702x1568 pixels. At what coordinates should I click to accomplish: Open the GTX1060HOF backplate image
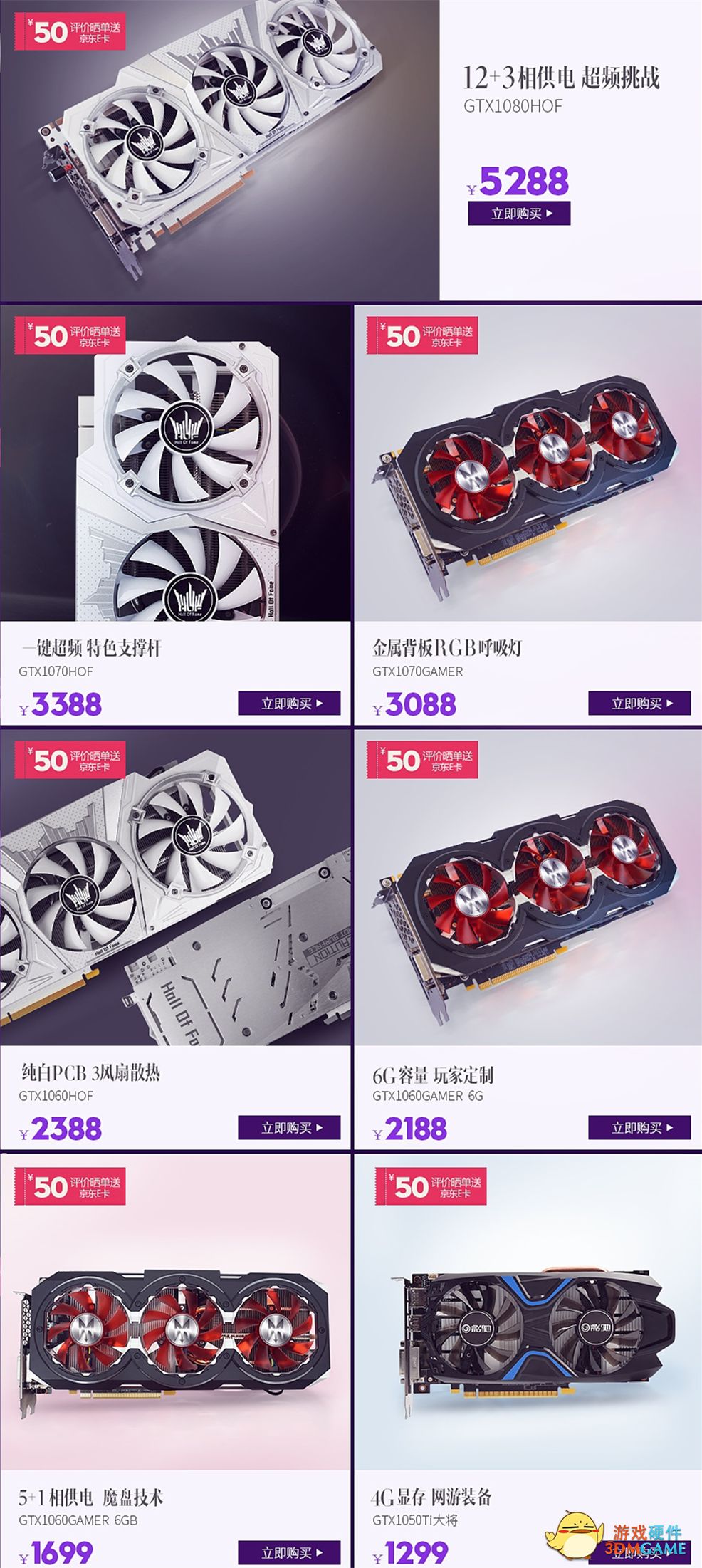tap(175, 887)
